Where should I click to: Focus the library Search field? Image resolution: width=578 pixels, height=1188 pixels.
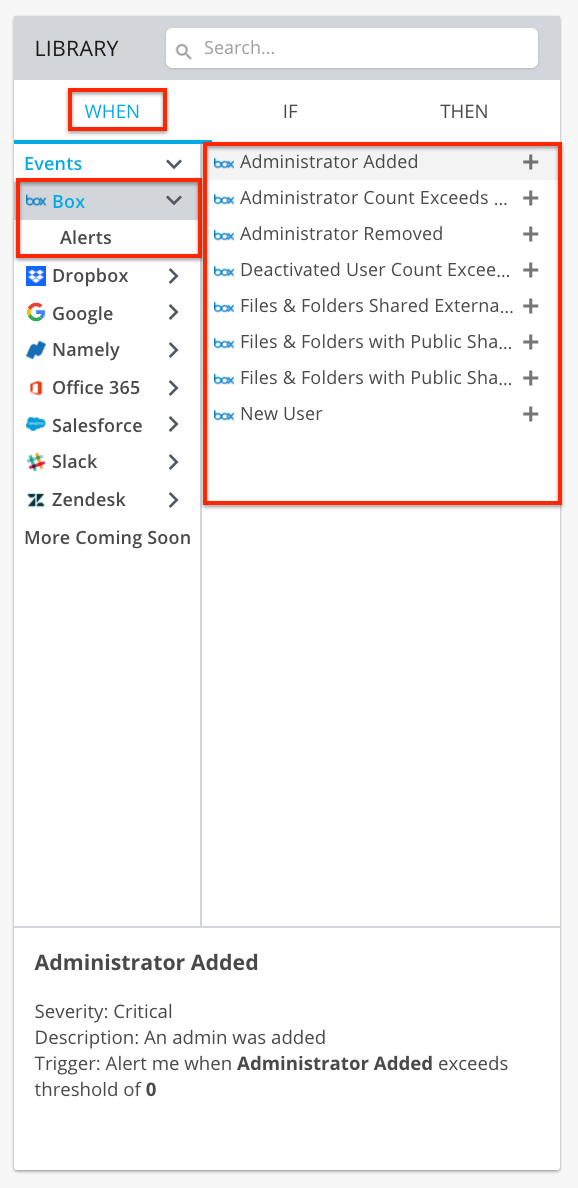[x=352, y=48]
